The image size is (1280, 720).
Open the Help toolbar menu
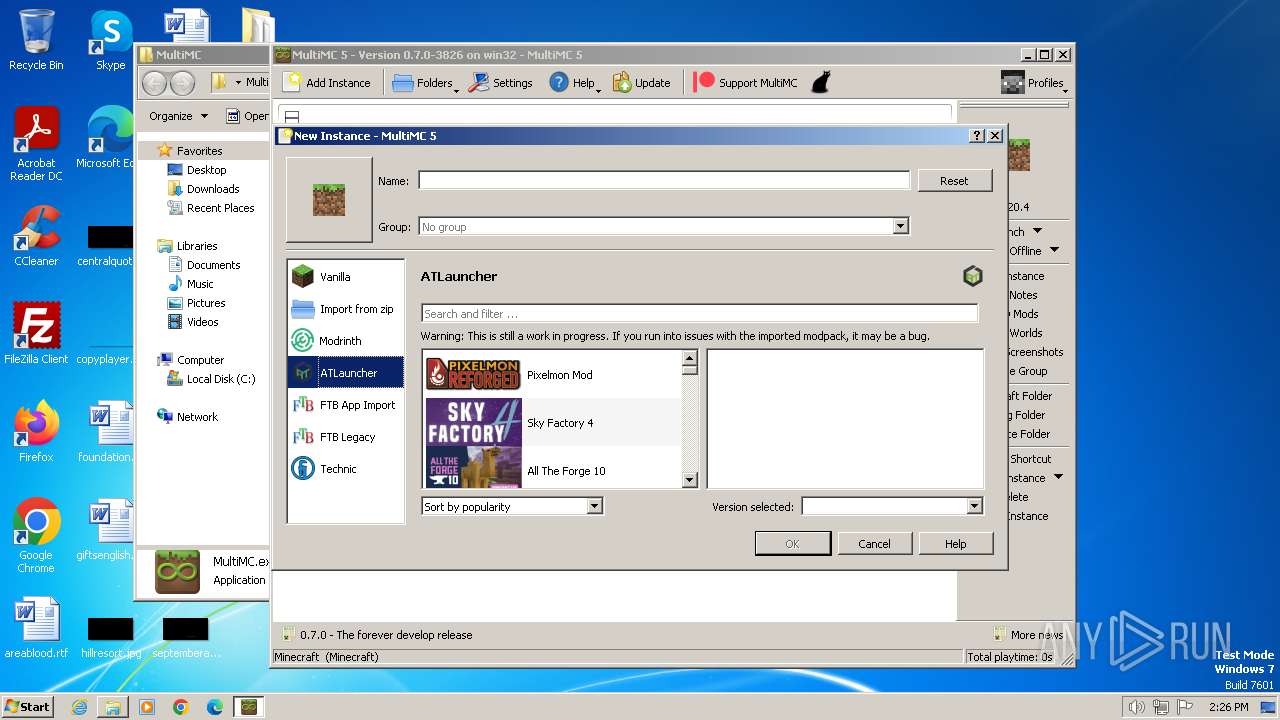click(x=574, y=83)
